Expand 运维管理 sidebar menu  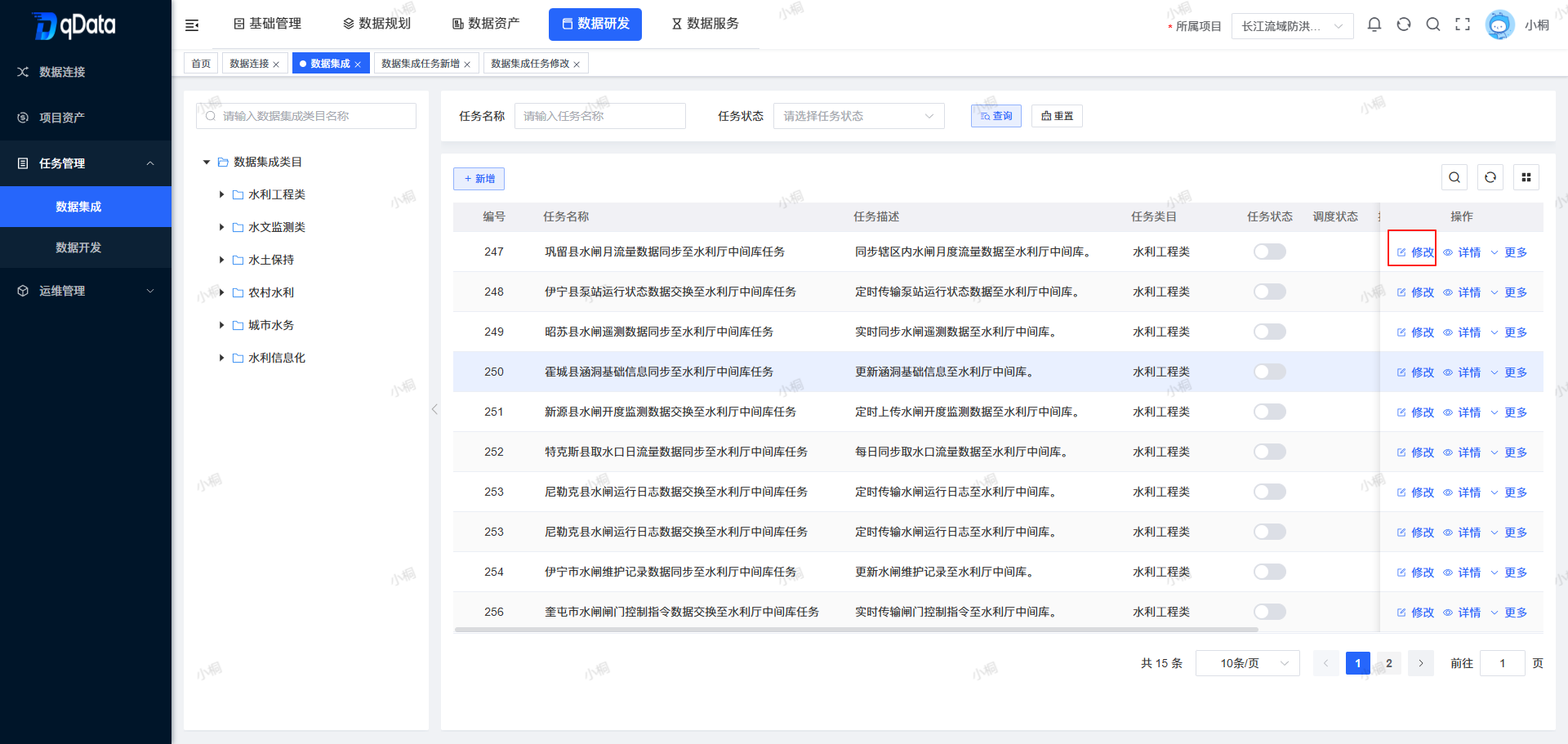pyautogui.click(x=86, y=291)
